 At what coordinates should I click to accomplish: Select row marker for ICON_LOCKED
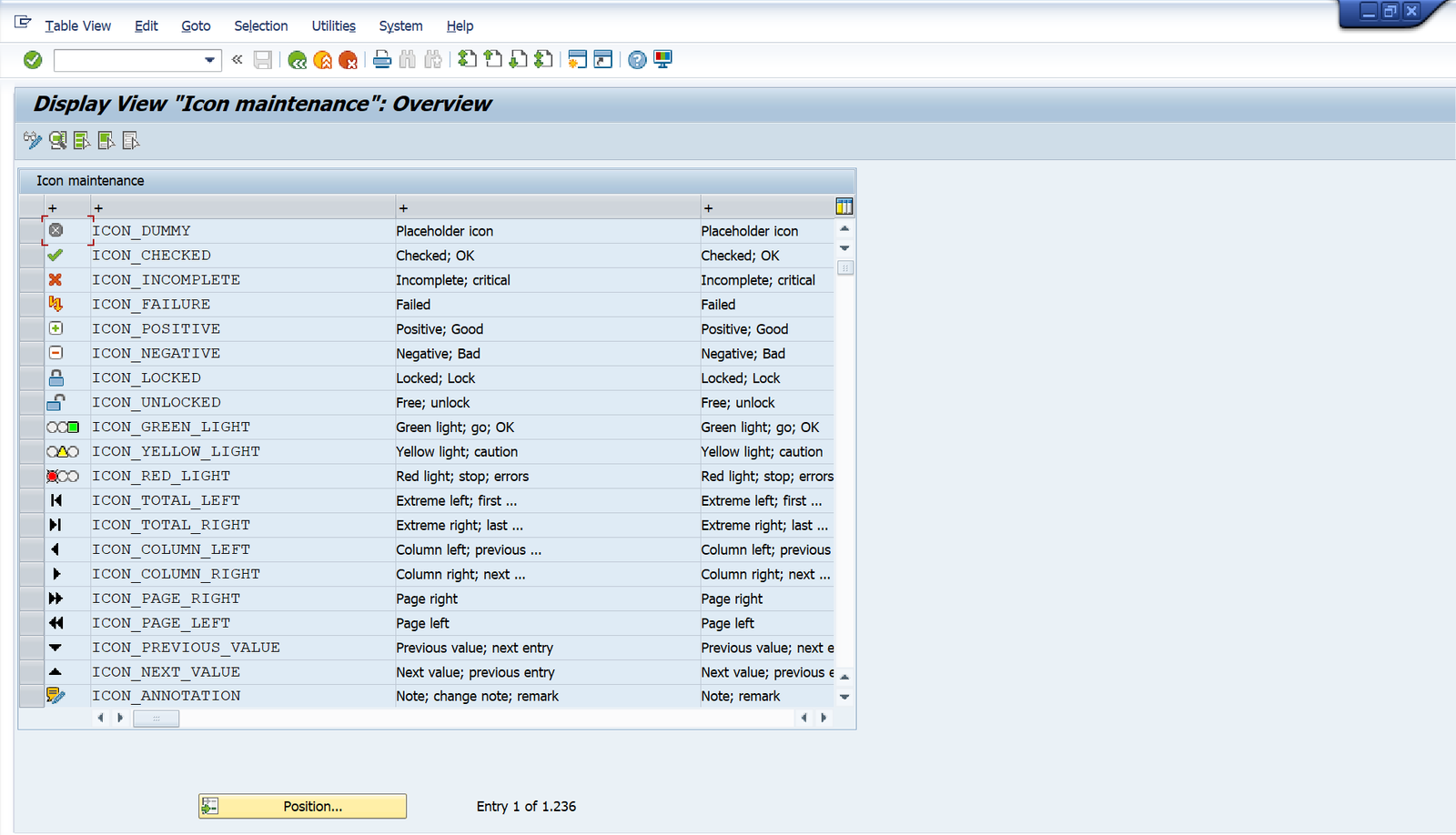coord(31,378)
